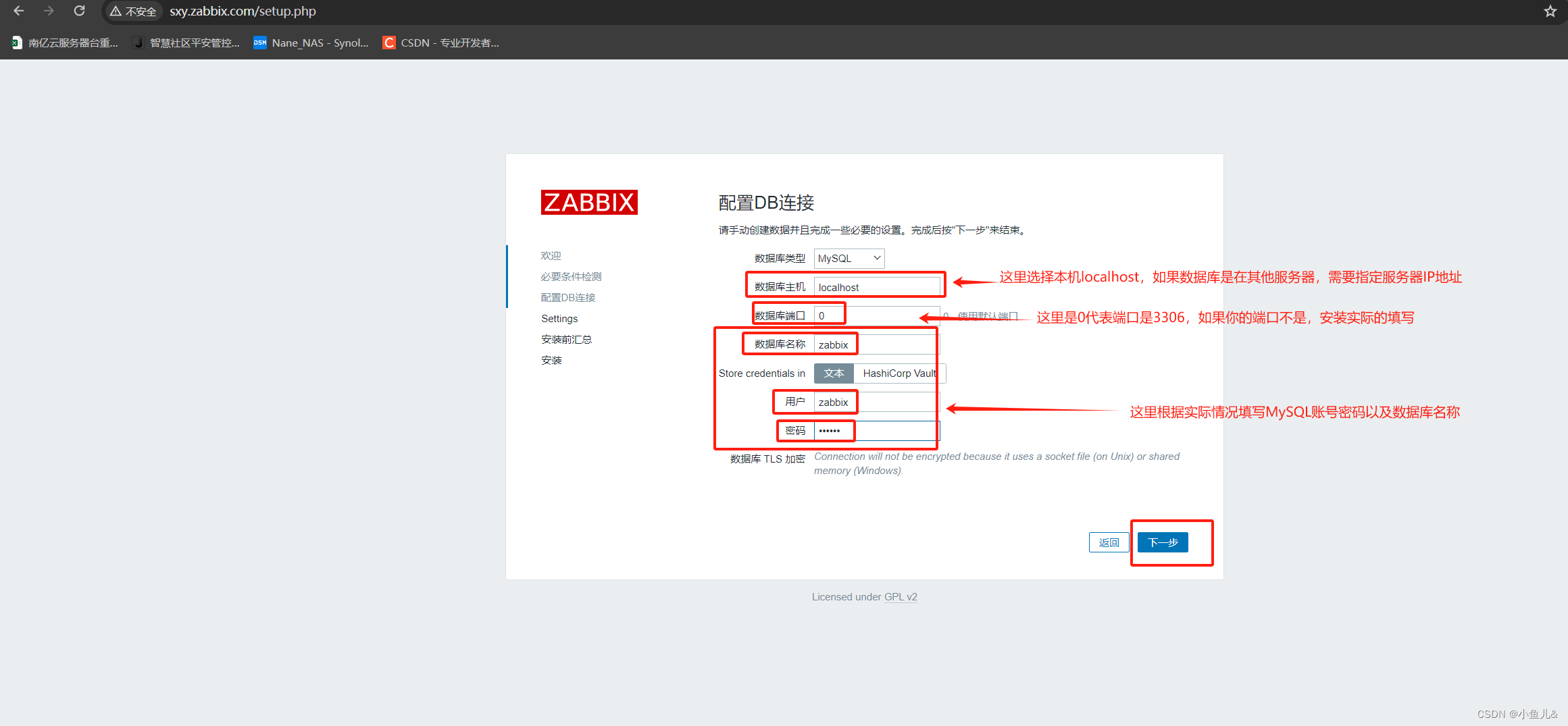Click the 配置DB连接 page heading

click(766, 203)
